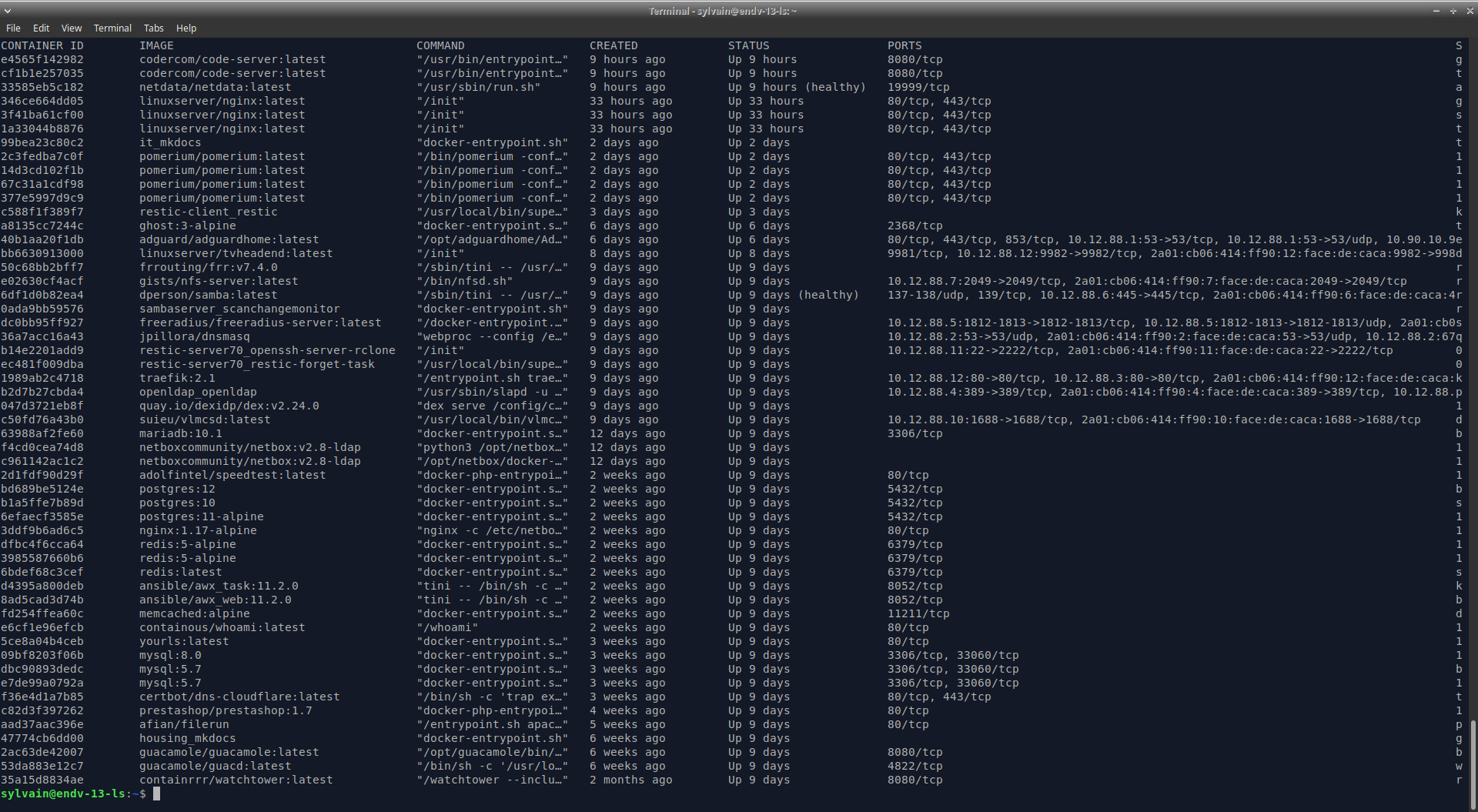The image size is (1478, 812).
Task: Close the terminal window
Action: pos(1470,11)
